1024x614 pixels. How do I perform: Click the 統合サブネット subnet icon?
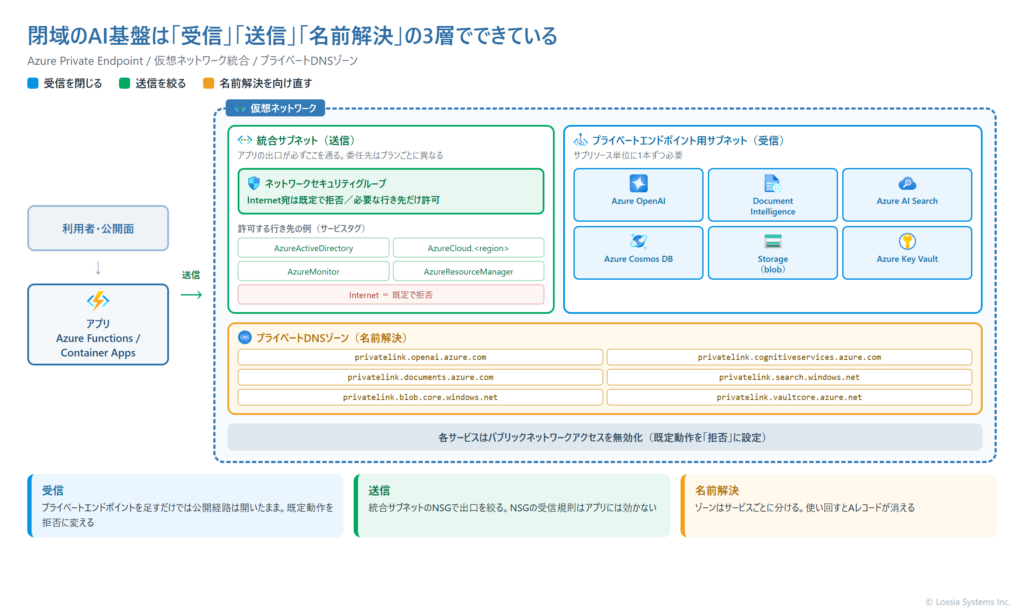point(245,140)
